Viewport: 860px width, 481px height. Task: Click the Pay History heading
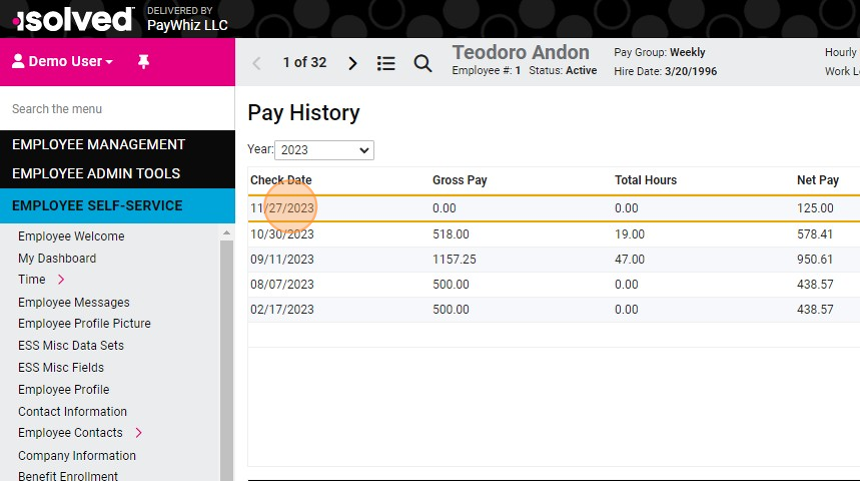click(303, 113)
